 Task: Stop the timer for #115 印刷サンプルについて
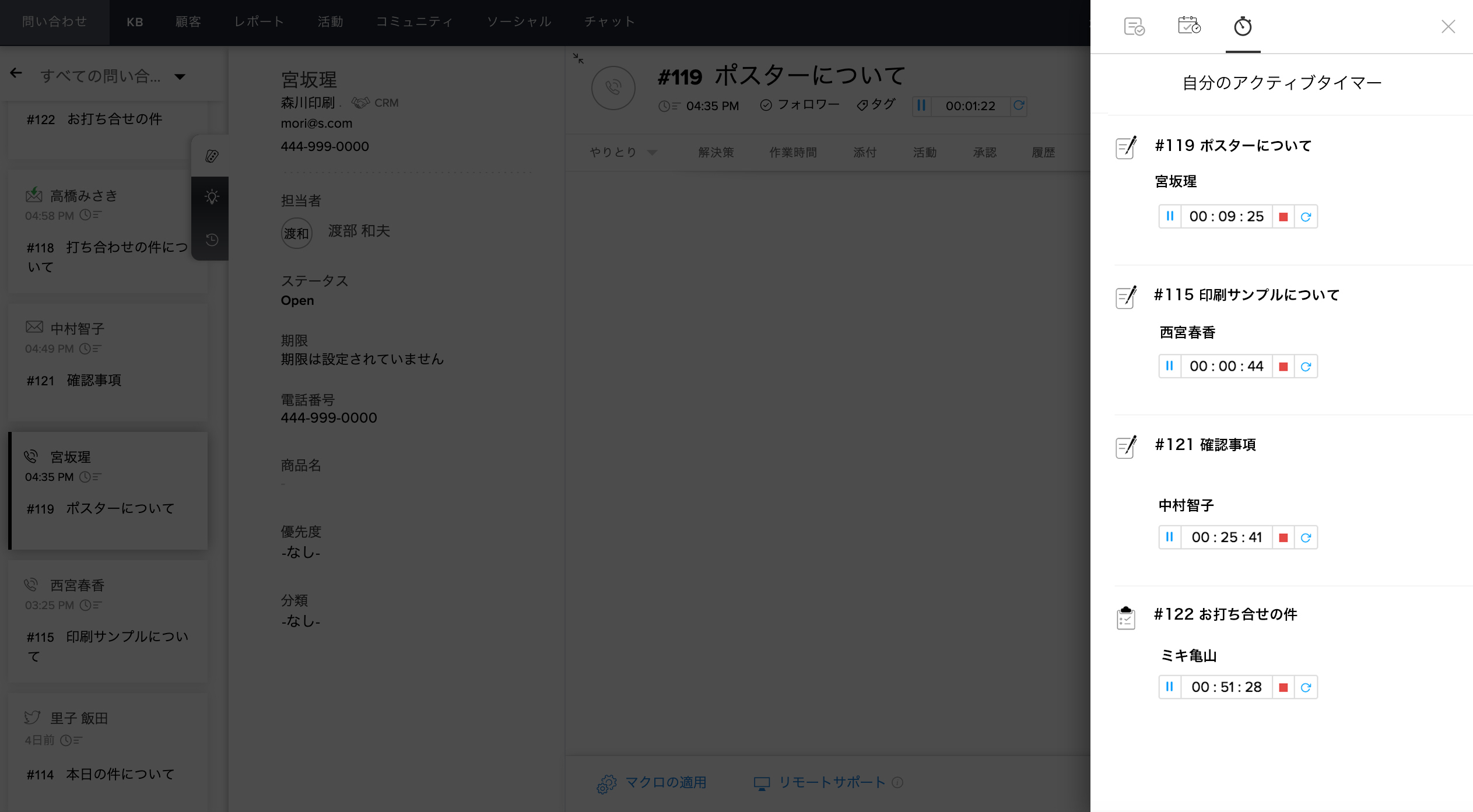click(1283, 367)
